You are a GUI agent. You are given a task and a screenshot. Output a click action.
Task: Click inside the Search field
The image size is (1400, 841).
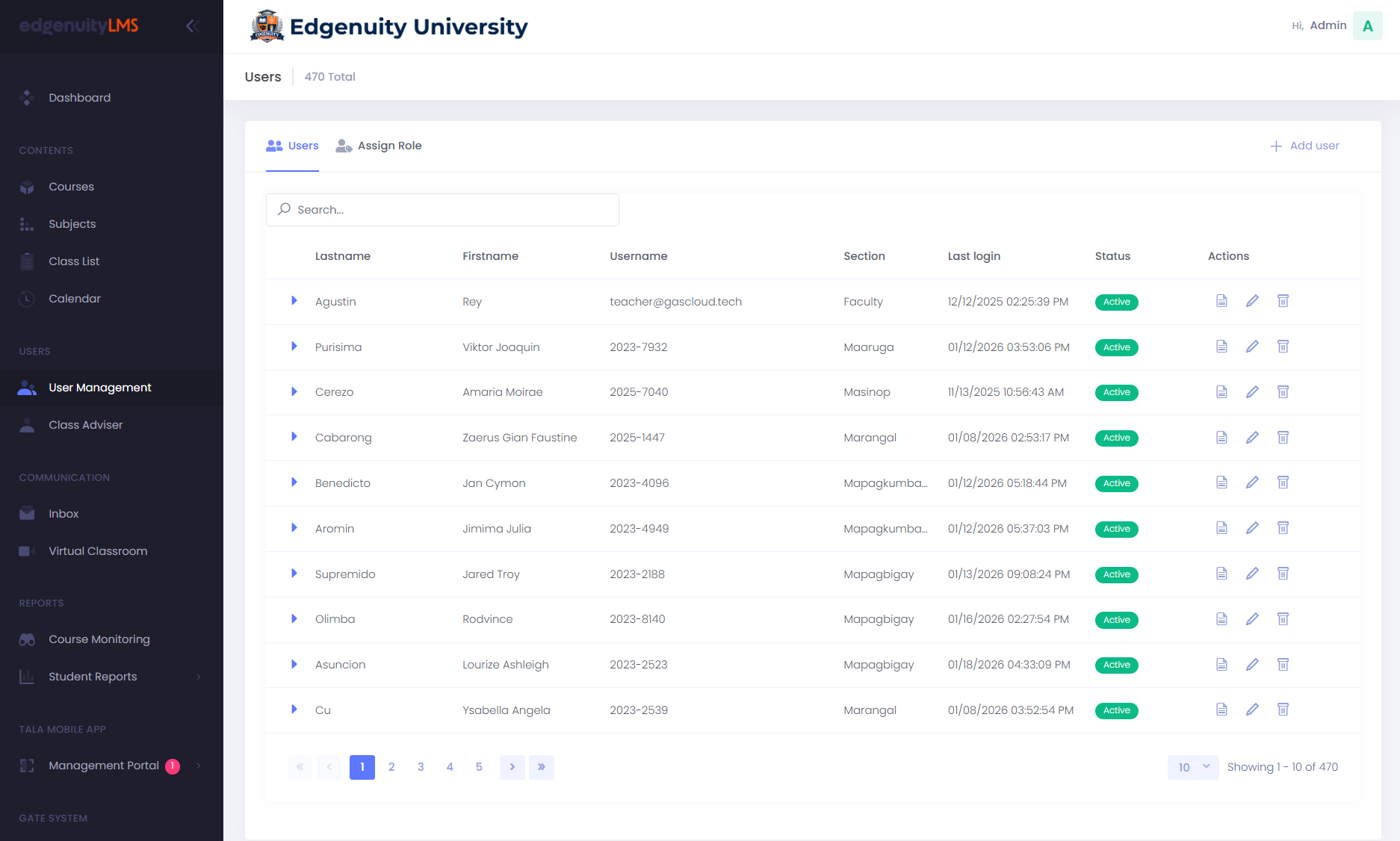[x=442, y=210]
